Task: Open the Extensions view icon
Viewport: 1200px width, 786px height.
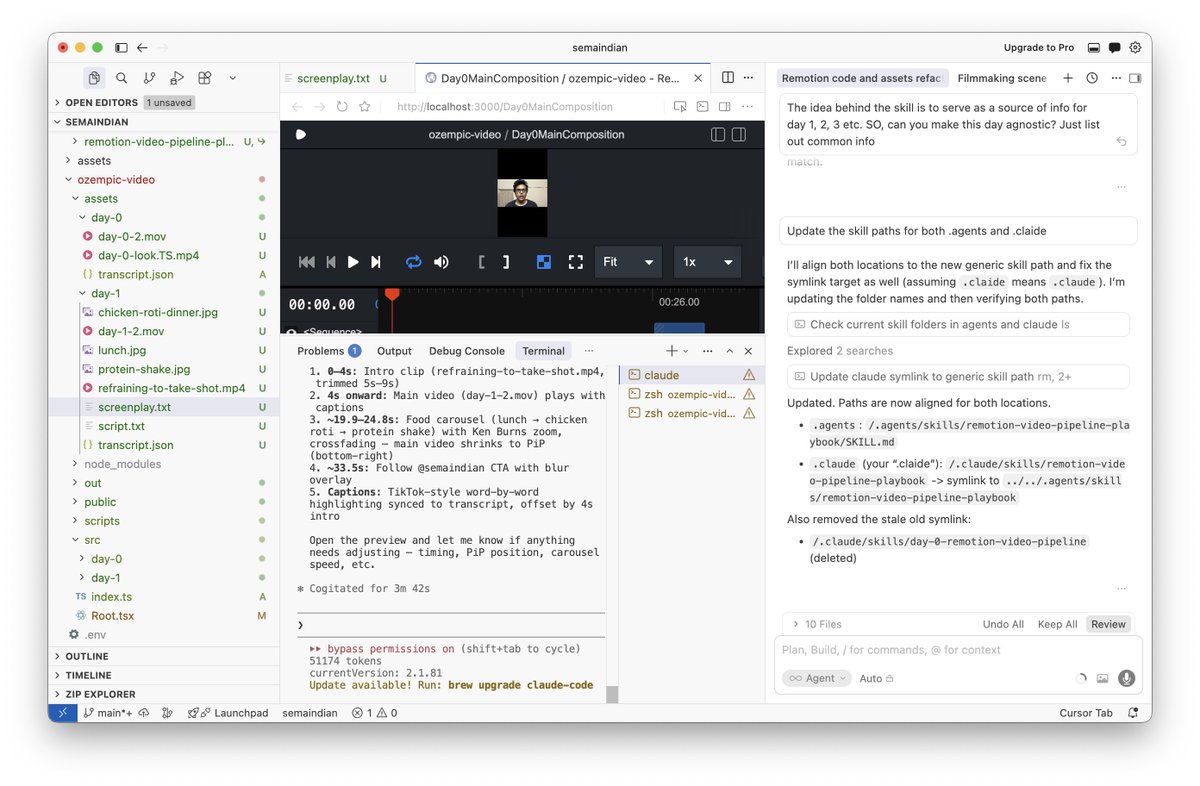Action: 204,77
